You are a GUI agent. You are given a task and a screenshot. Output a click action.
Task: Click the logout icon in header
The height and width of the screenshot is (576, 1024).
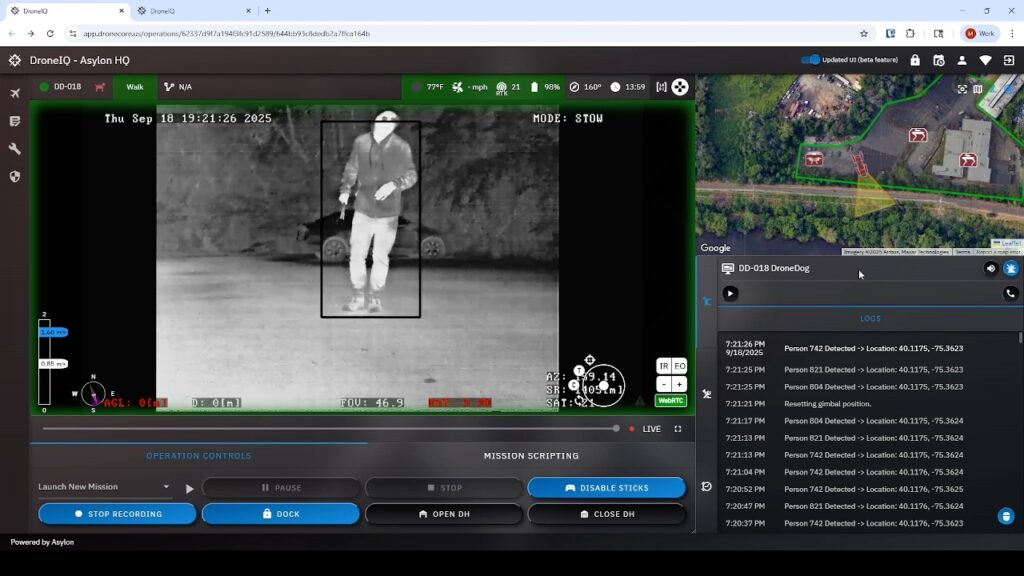pyautogui.click(x=1009, y=60)
